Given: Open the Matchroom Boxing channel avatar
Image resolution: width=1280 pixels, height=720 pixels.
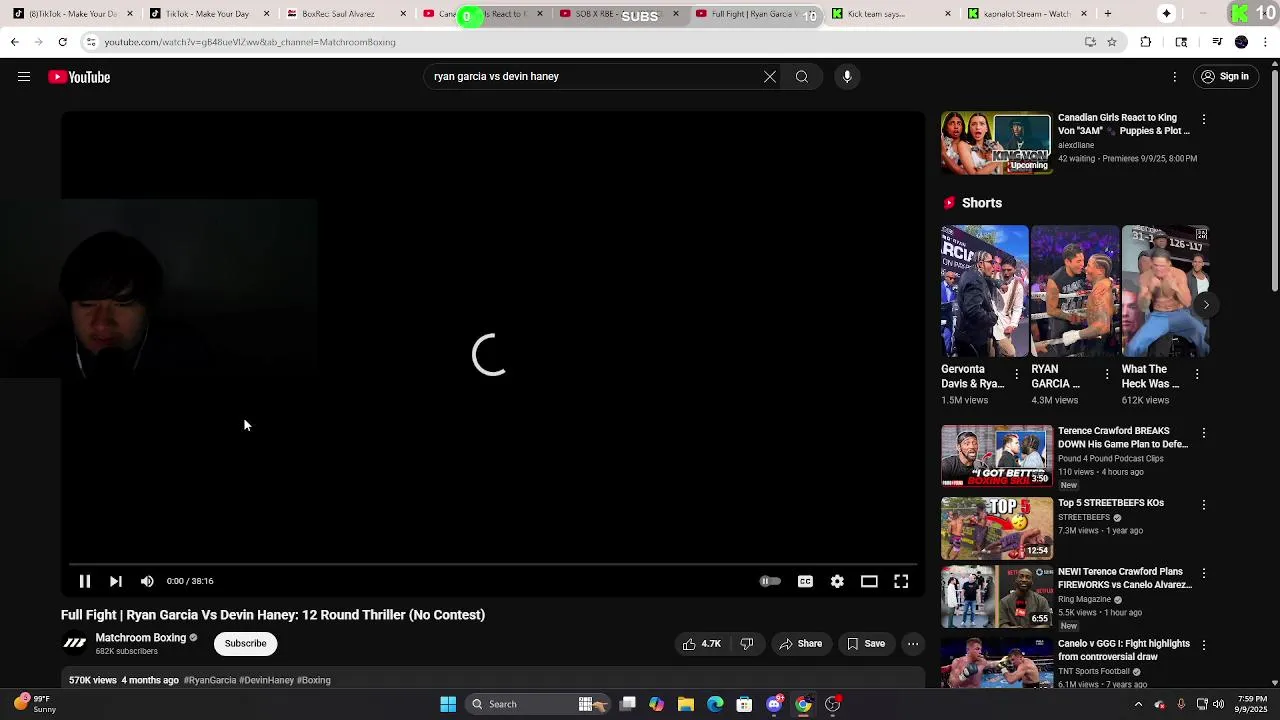Looking at the screenshot, I should (75, 643).
